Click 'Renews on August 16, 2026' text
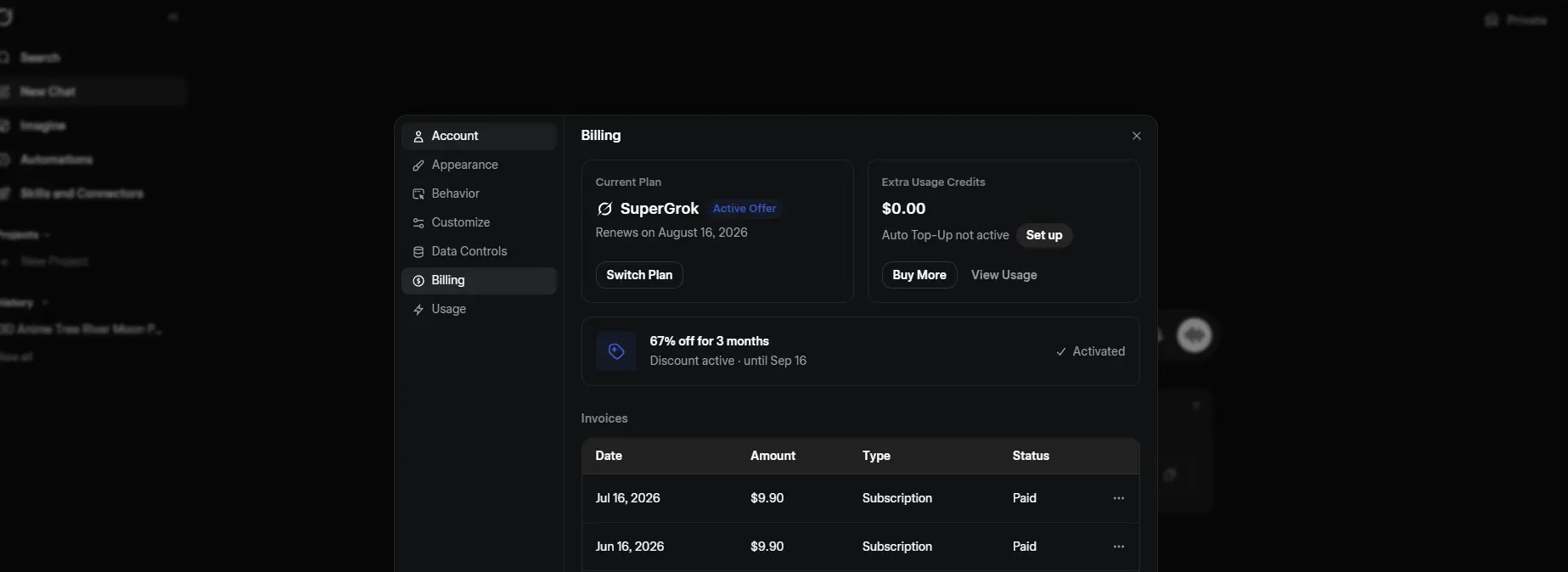Viewport: 1568px width, 572px height. 672,233
